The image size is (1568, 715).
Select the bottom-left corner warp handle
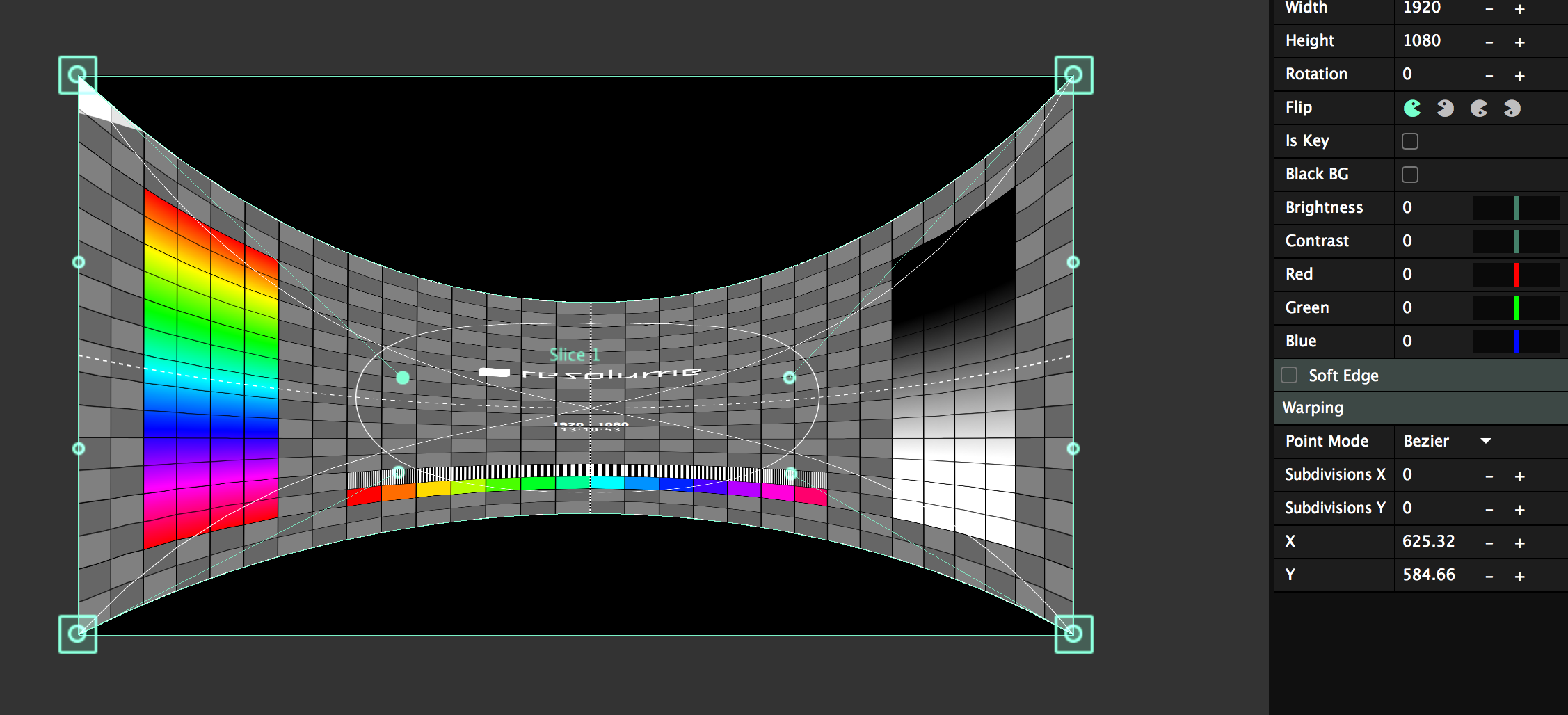pyautogui.click(x=78, y=634)
